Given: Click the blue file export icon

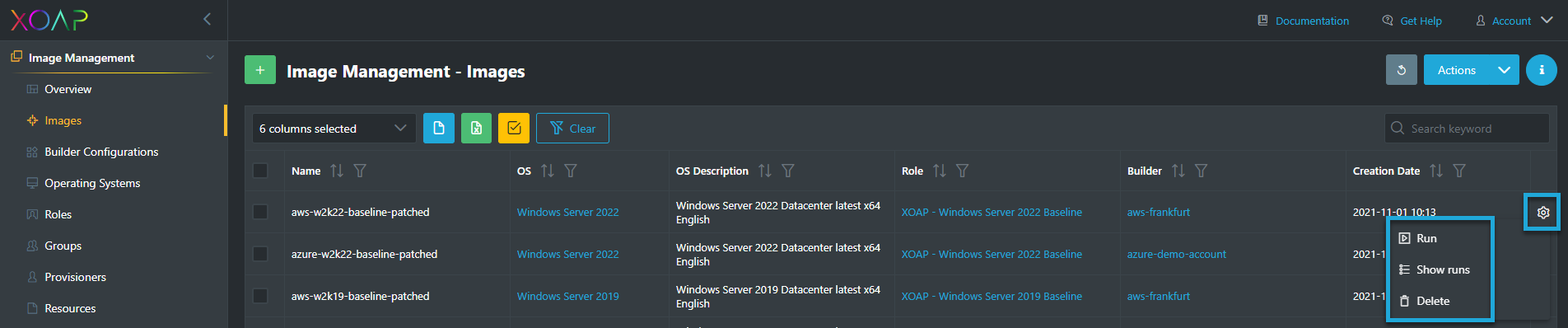Looking at the screenshot, I should [x=439, y=129].
